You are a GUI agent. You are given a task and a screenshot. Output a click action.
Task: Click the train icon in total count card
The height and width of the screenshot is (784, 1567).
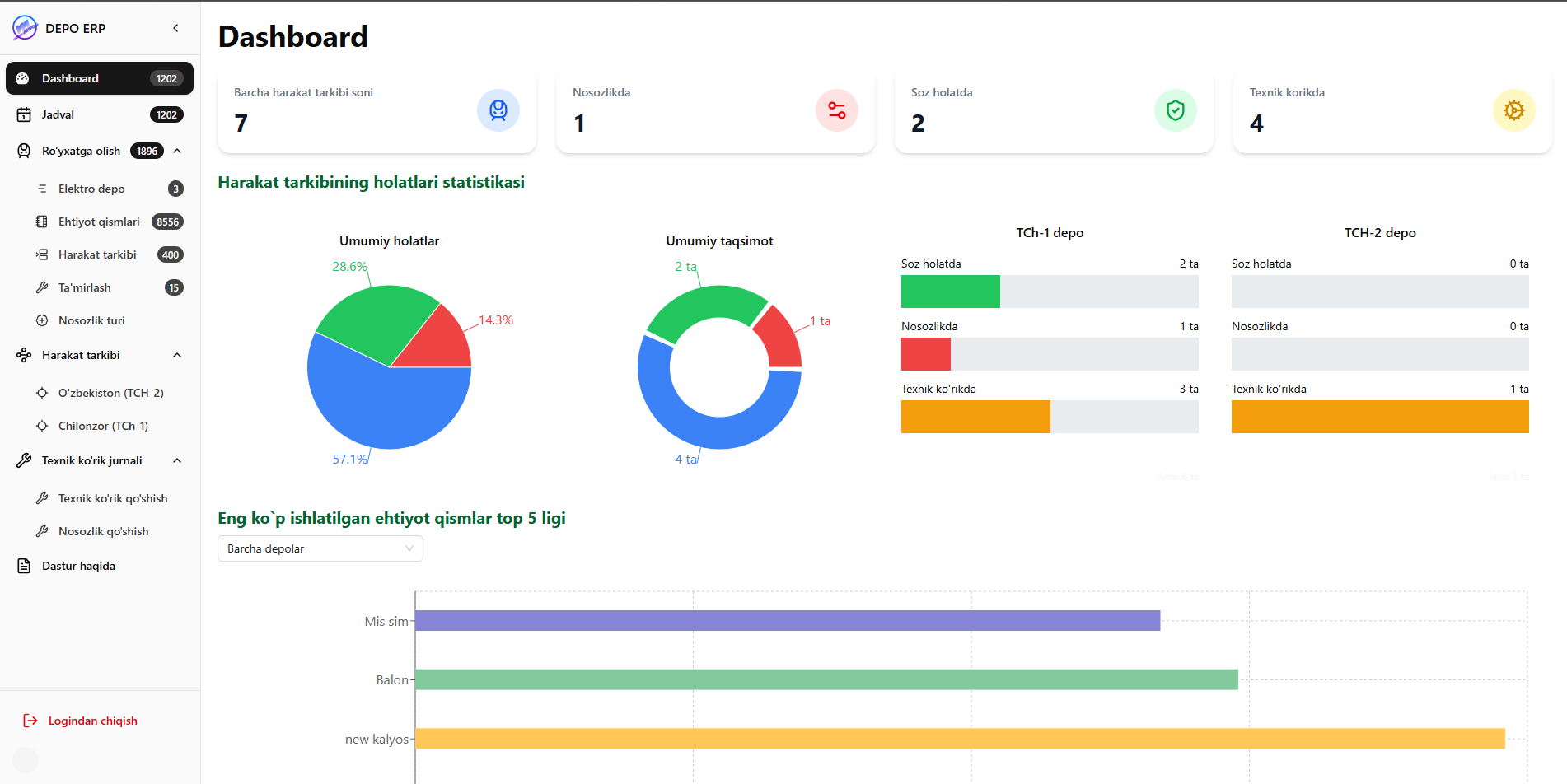498,110
